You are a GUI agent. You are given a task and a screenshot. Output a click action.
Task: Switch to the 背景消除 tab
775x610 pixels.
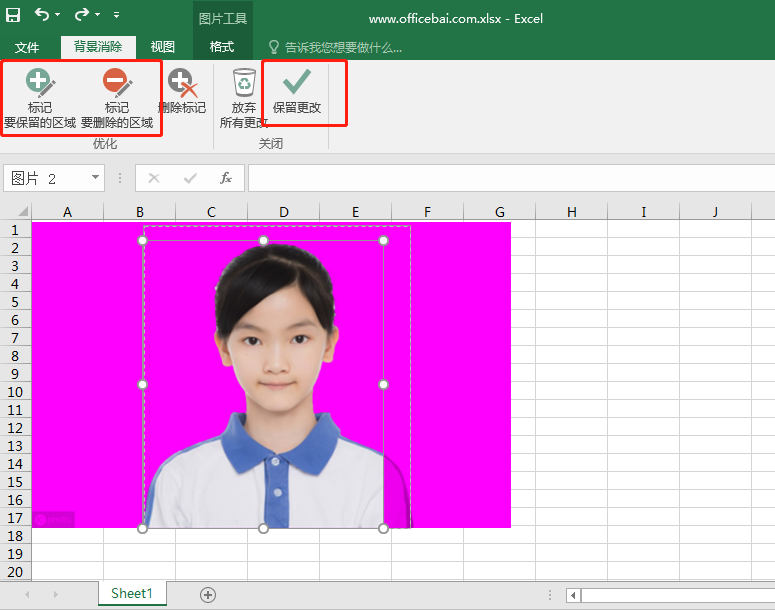coord(98,47)
